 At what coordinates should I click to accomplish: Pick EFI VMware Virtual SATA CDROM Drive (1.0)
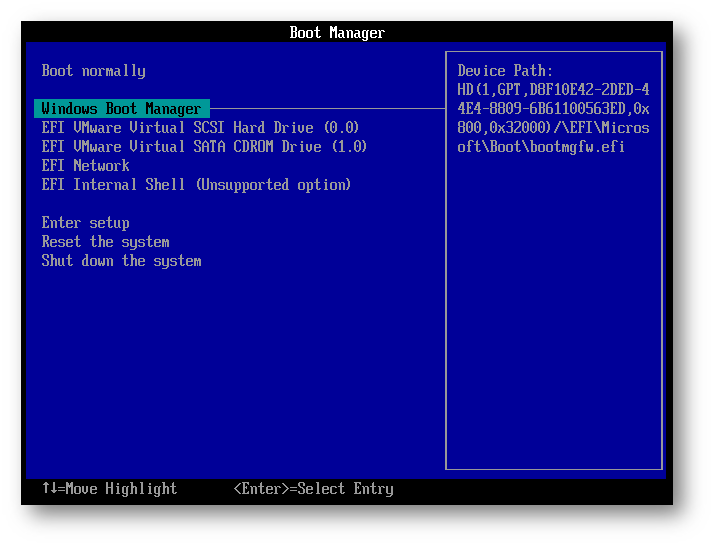[204, 147]
